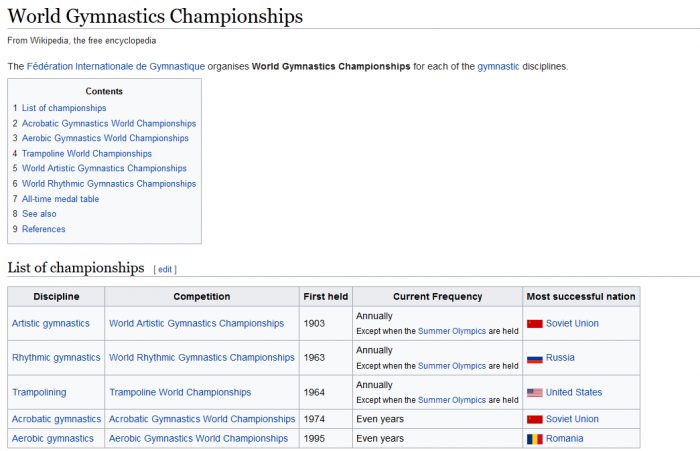Open Soviet Union link in Artistic gymnastics row

click(x=572, y=324)
